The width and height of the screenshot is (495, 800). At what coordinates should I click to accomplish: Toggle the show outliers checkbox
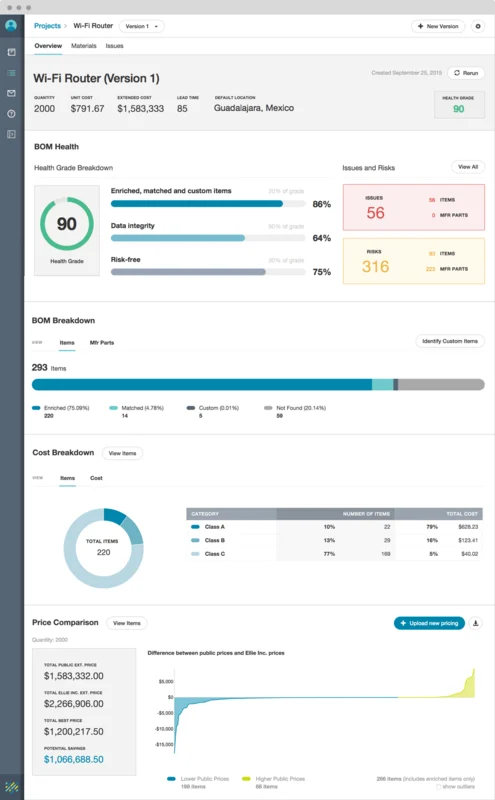click(438, 787)
